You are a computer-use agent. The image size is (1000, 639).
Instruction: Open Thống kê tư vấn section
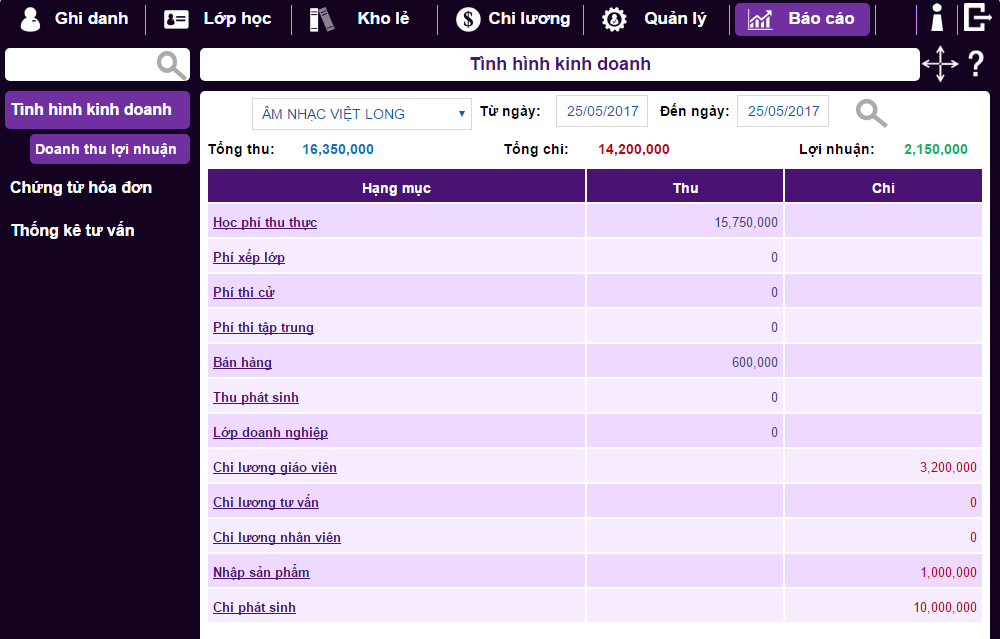(72, 230)
